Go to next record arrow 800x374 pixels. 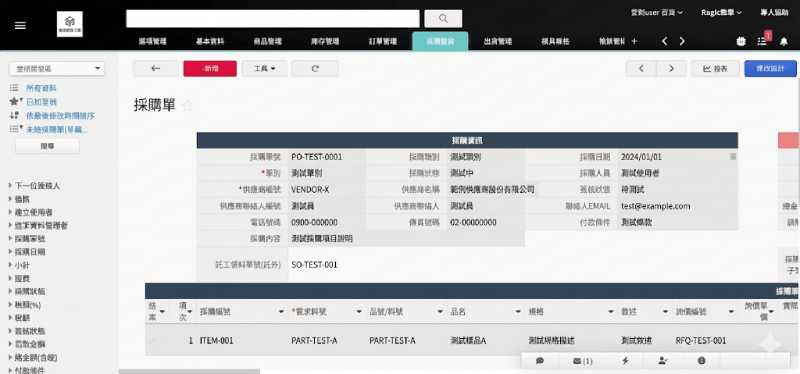(x=671, y=68)
